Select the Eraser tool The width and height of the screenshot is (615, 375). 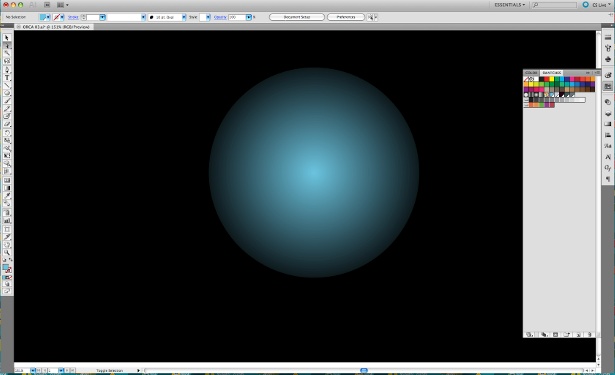[x=7, y=124]
